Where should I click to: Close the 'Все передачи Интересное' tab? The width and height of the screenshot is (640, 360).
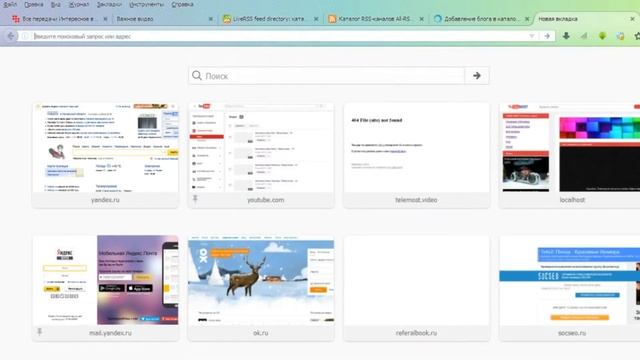coord(105,19)
